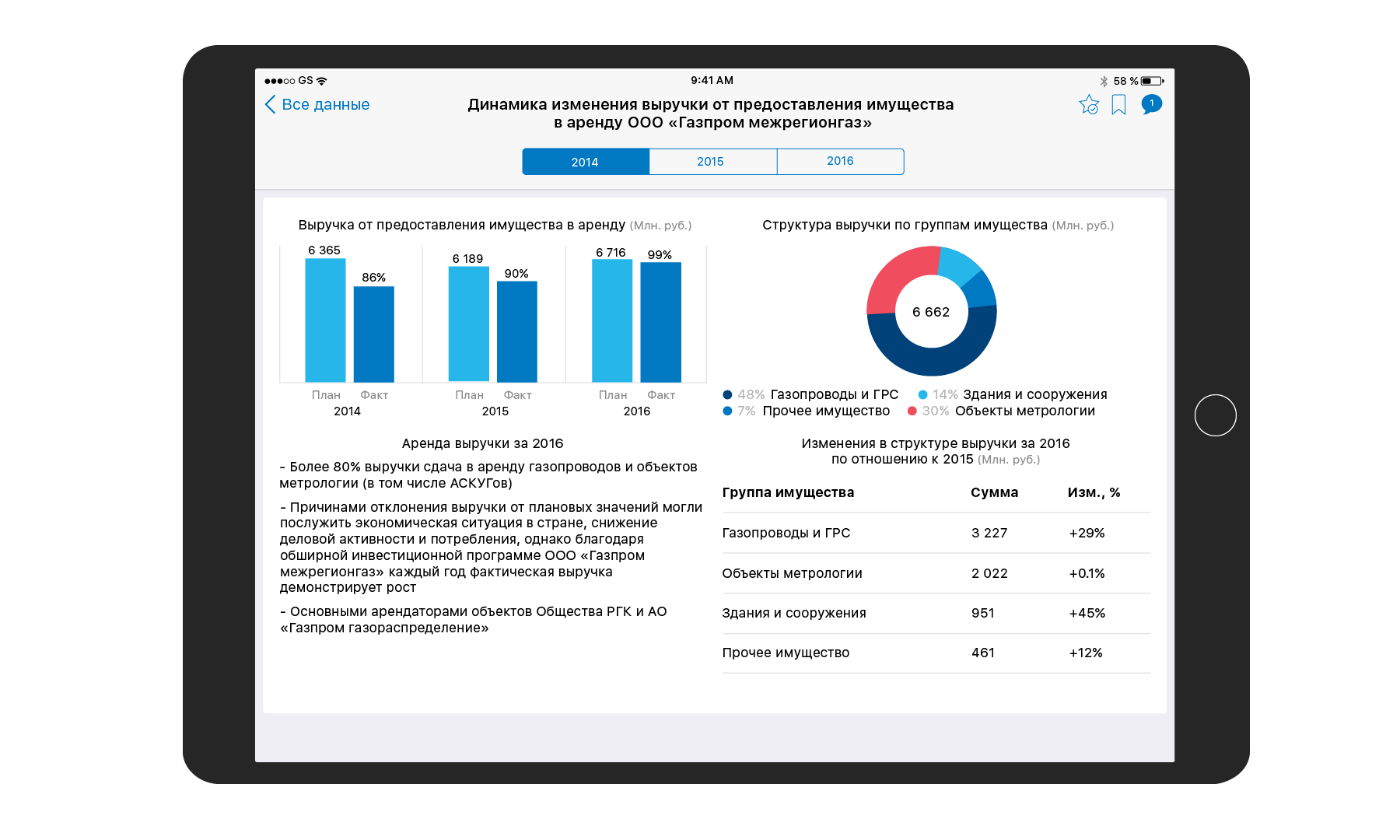Open the comments speech bubble icon
Screen dimensions: 1400x840
tap(1151, 104)
